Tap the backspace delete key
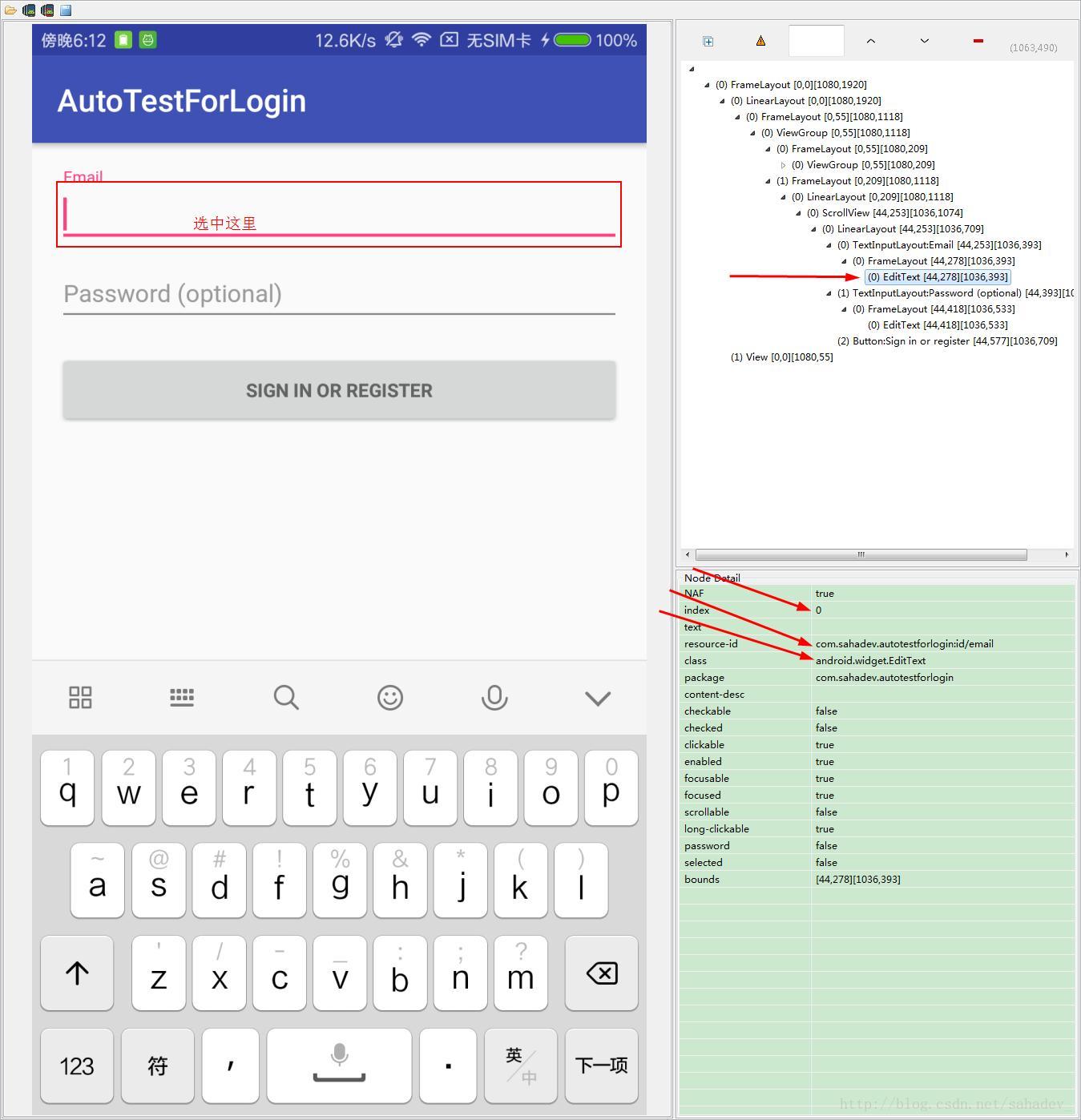 [602, 973]
